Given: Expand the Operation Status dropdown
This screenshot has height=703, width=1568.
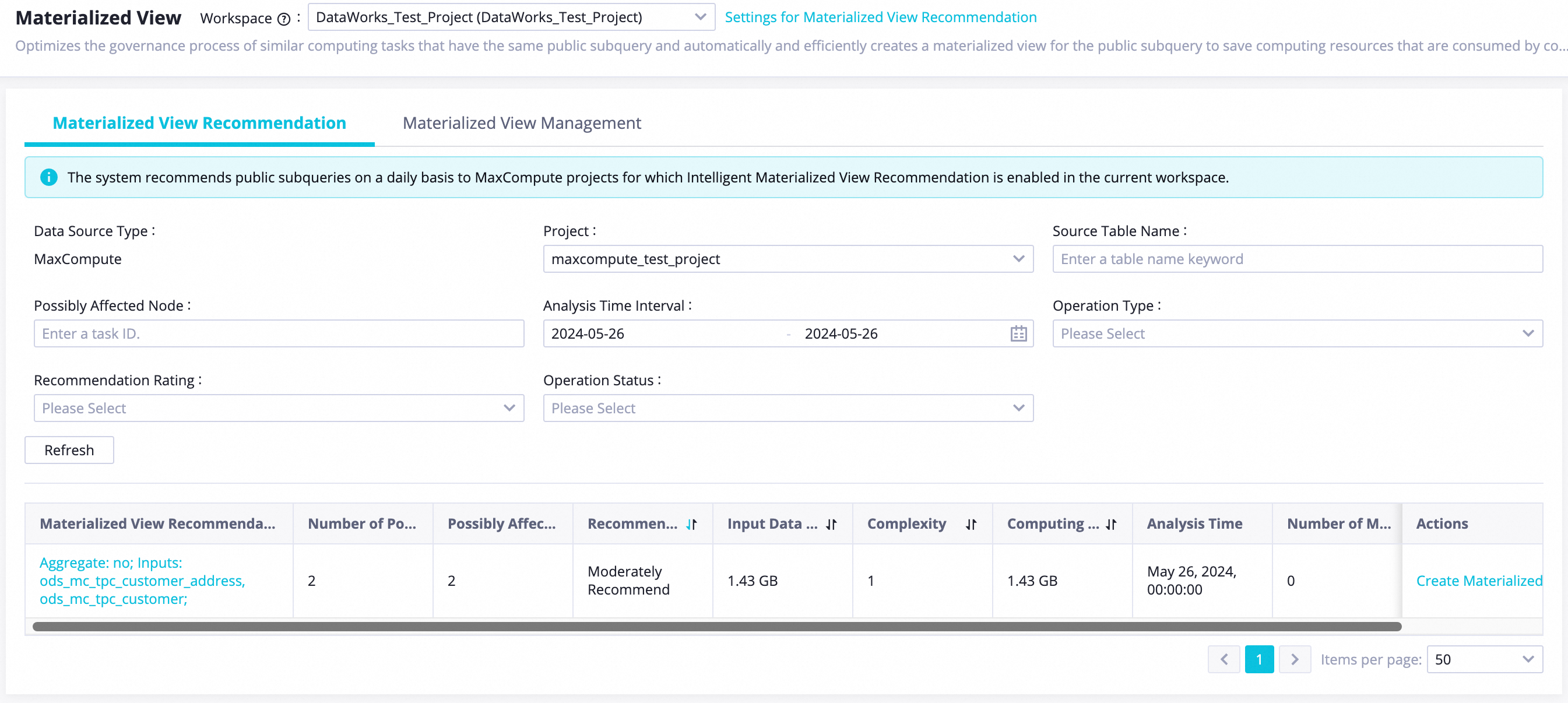Looking at the screenshot, I should (787, 408).
